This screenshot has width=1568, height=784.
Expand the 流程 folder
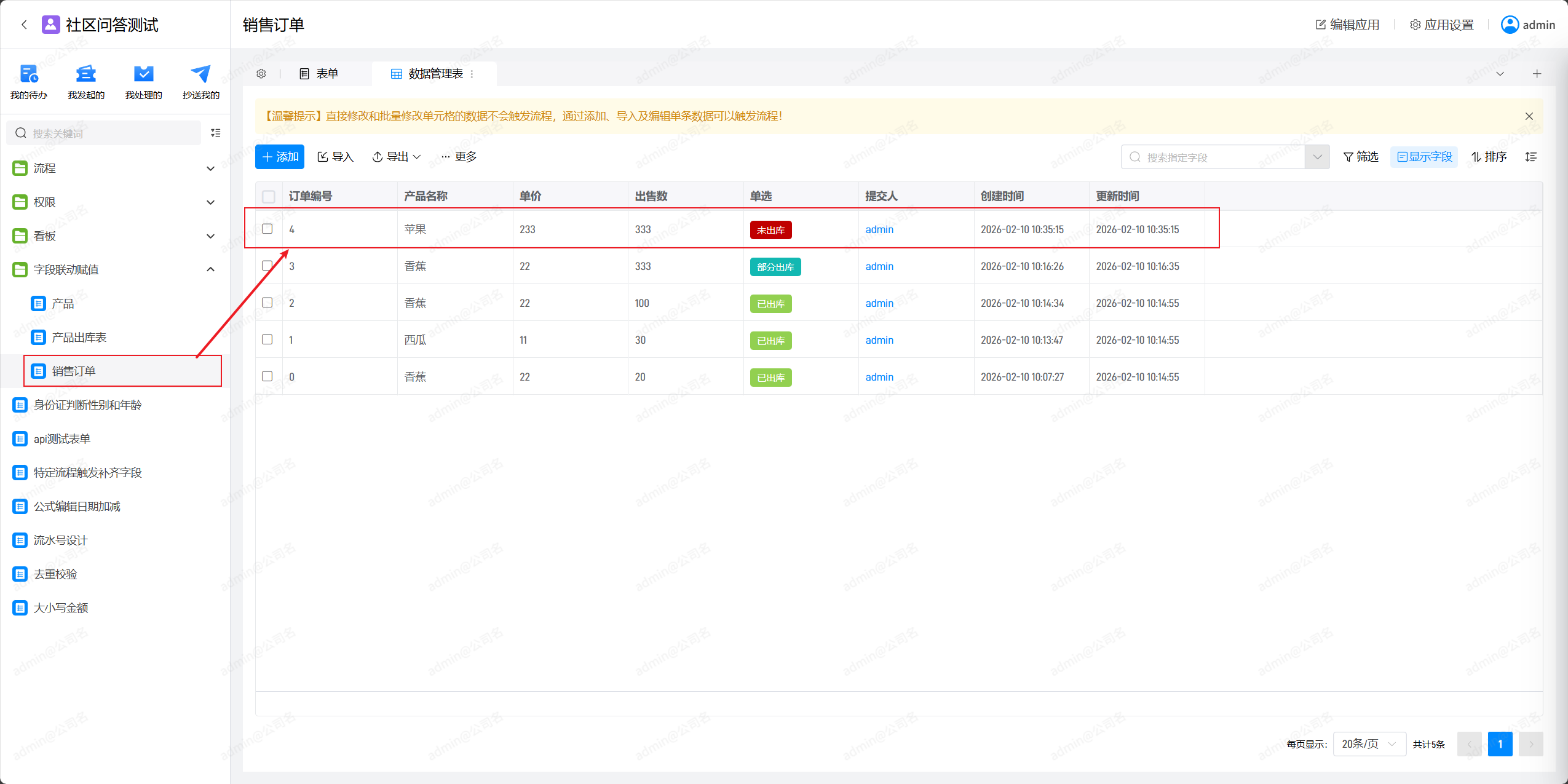coord(210,168)
